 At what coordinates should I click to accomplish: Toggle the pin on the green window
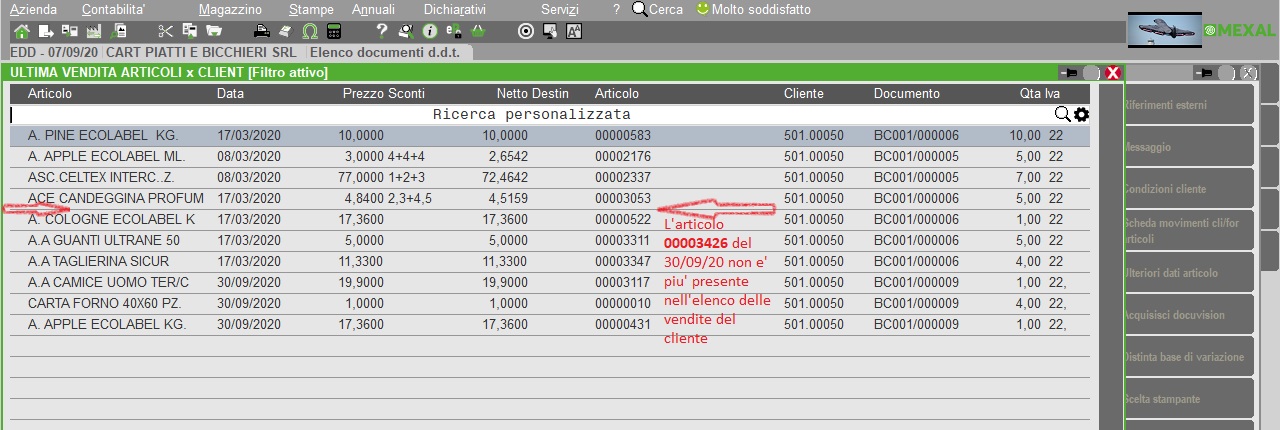coord(1069,73)
